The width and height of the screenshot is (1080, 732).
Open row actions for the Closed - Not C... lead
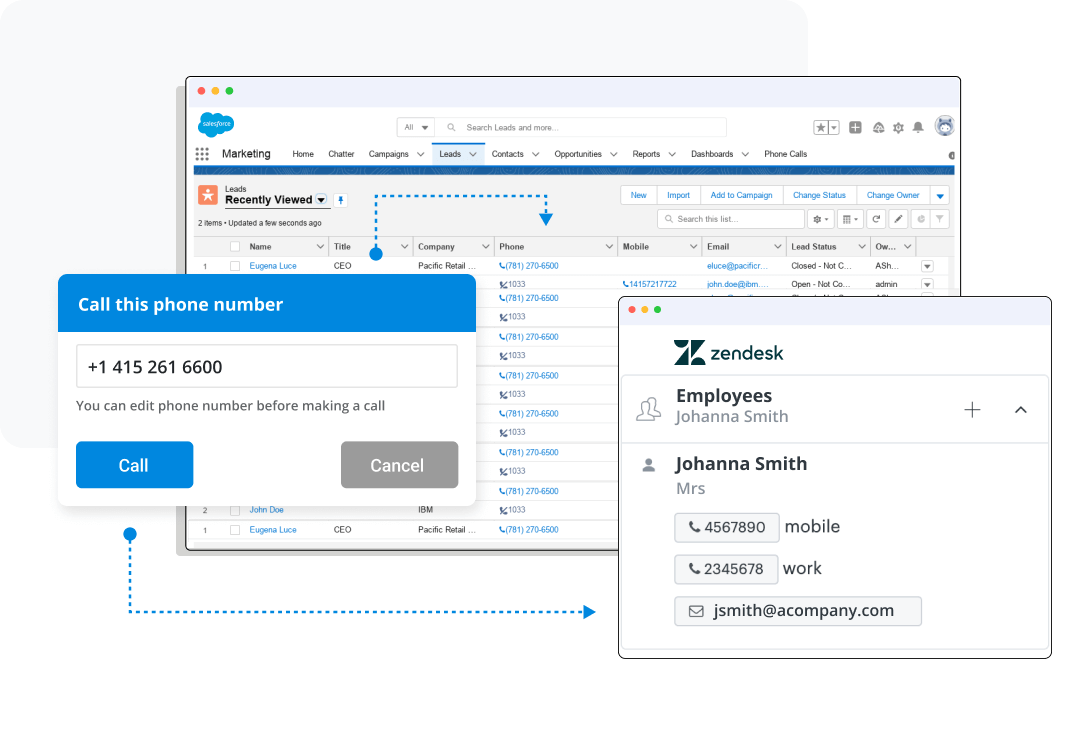pos(927,266)
